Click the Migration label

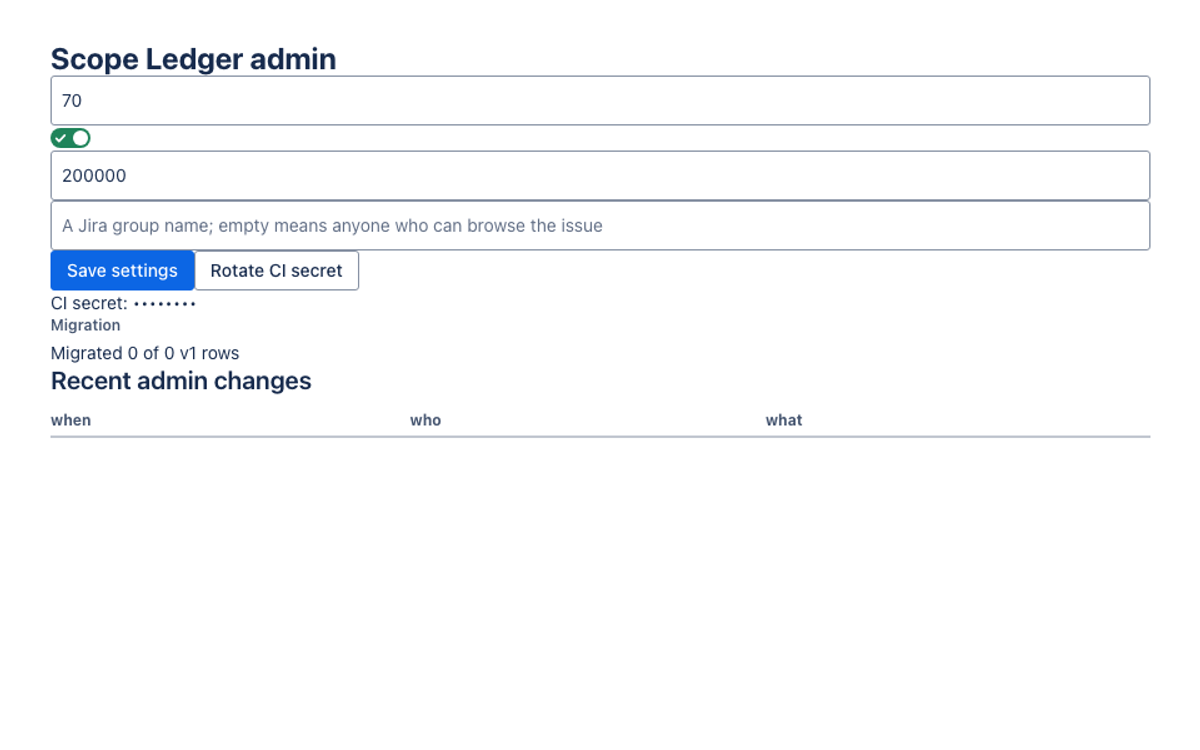pos(86,325)
